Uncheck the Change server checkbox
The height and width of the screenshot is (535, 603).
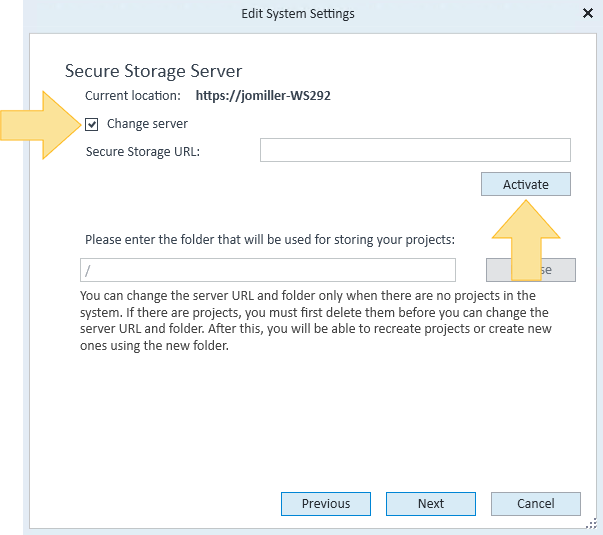click(x=92, y=124)
